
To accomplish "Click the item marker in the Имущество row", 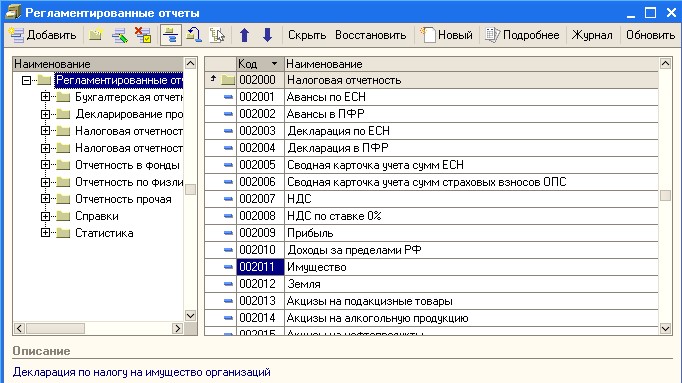I will click(228, 267).
